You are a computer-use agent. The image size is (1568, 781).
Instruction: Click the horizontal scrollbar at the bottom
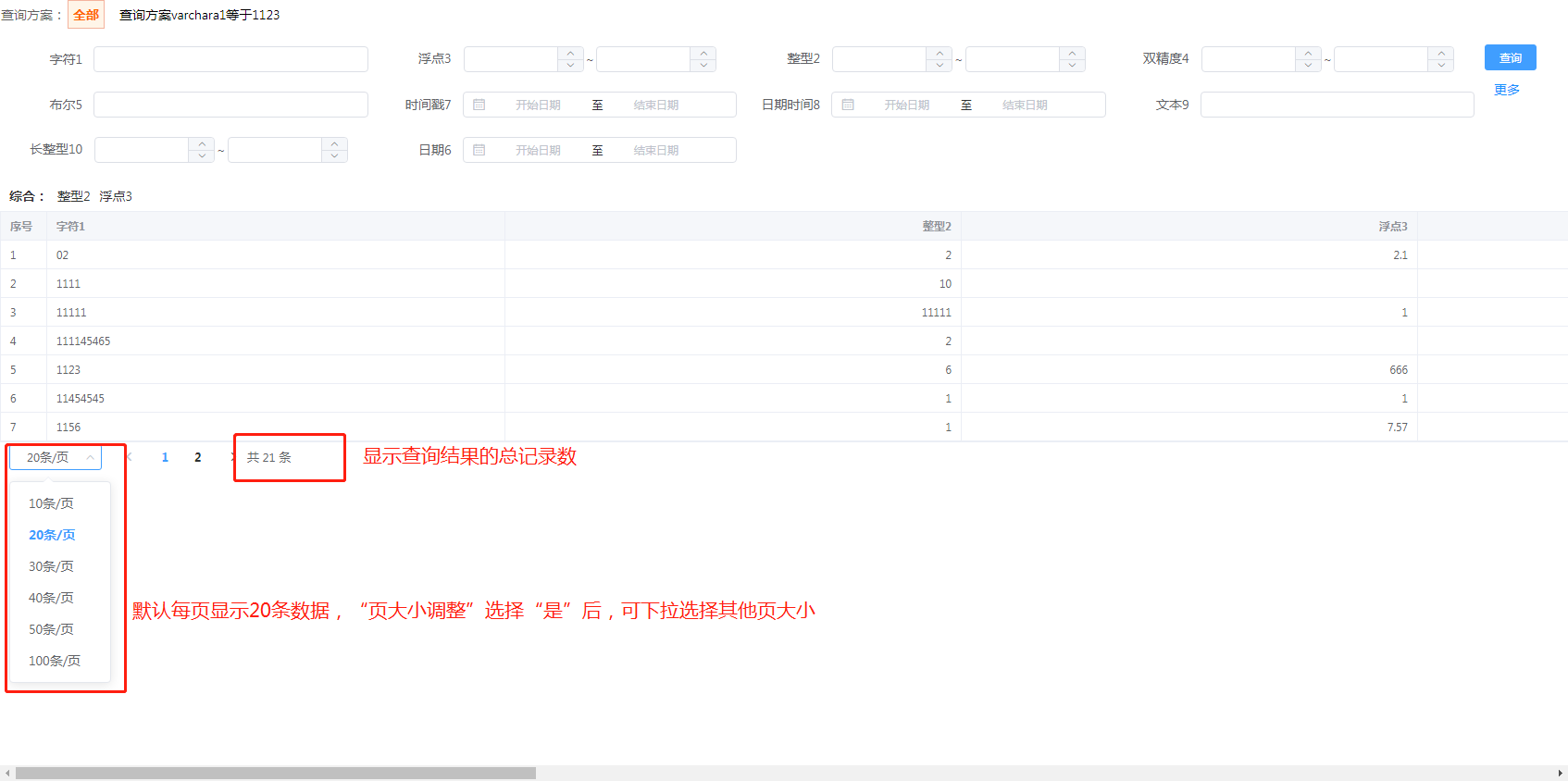point(276,773)
